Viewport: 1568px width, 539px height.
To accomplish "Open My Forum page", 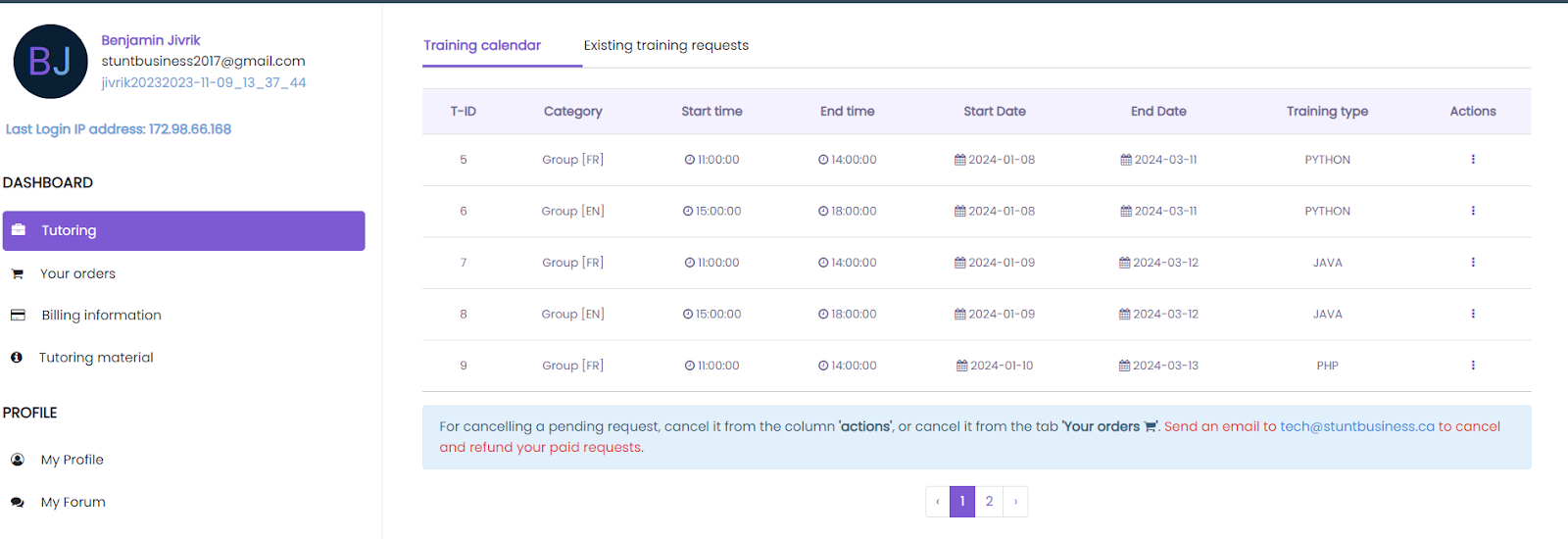I will (x=73, y=502).
